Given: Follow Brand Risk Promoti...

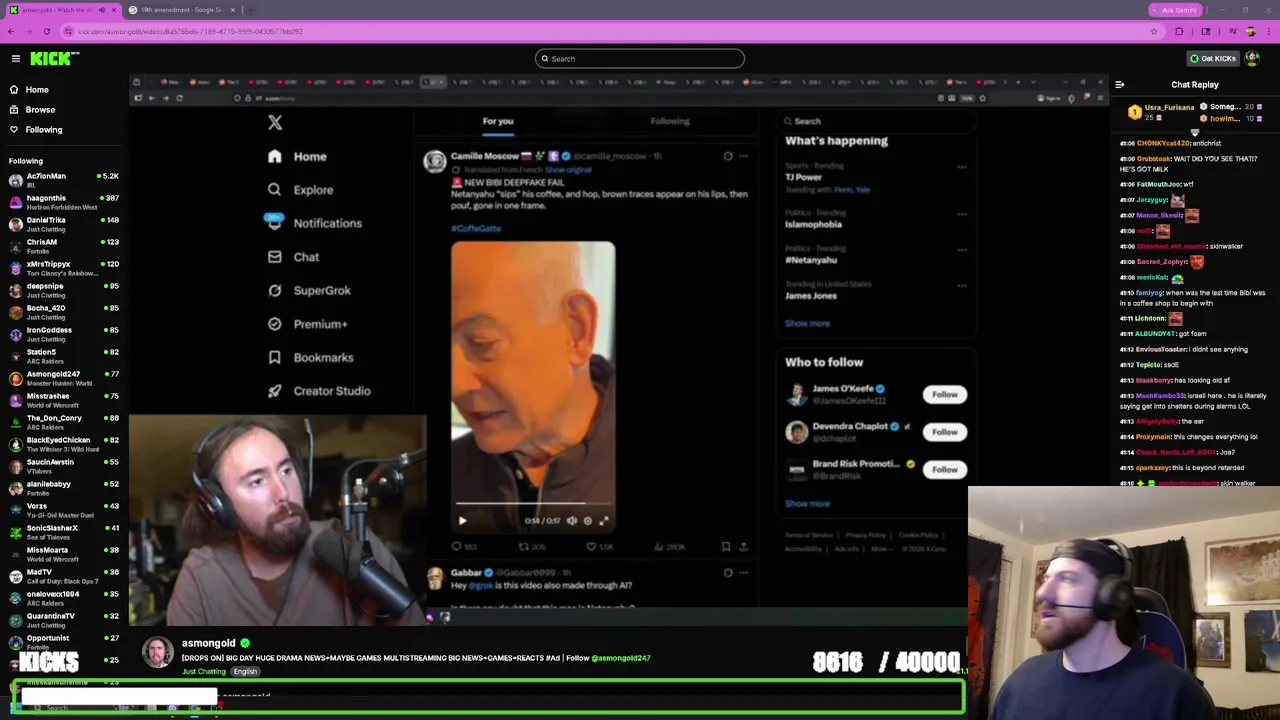Looking at the screenshot, I should [x=944, y=469].
